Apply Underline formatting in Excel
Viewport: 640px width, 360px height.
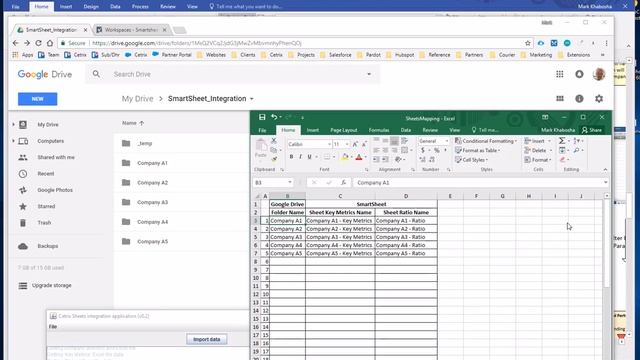(309, 157)
